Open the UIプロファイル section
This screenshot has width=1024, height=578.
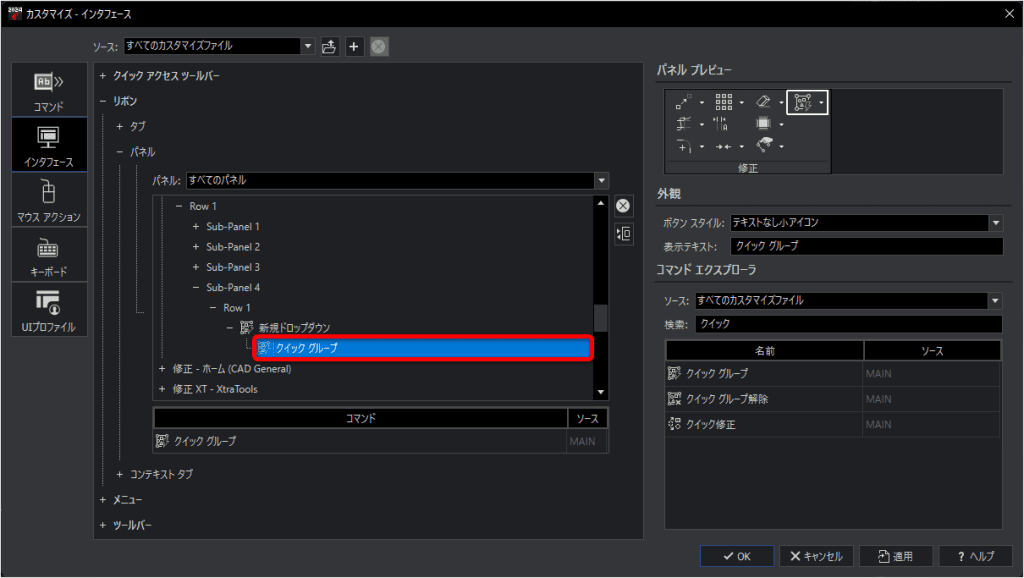[49, 310]
